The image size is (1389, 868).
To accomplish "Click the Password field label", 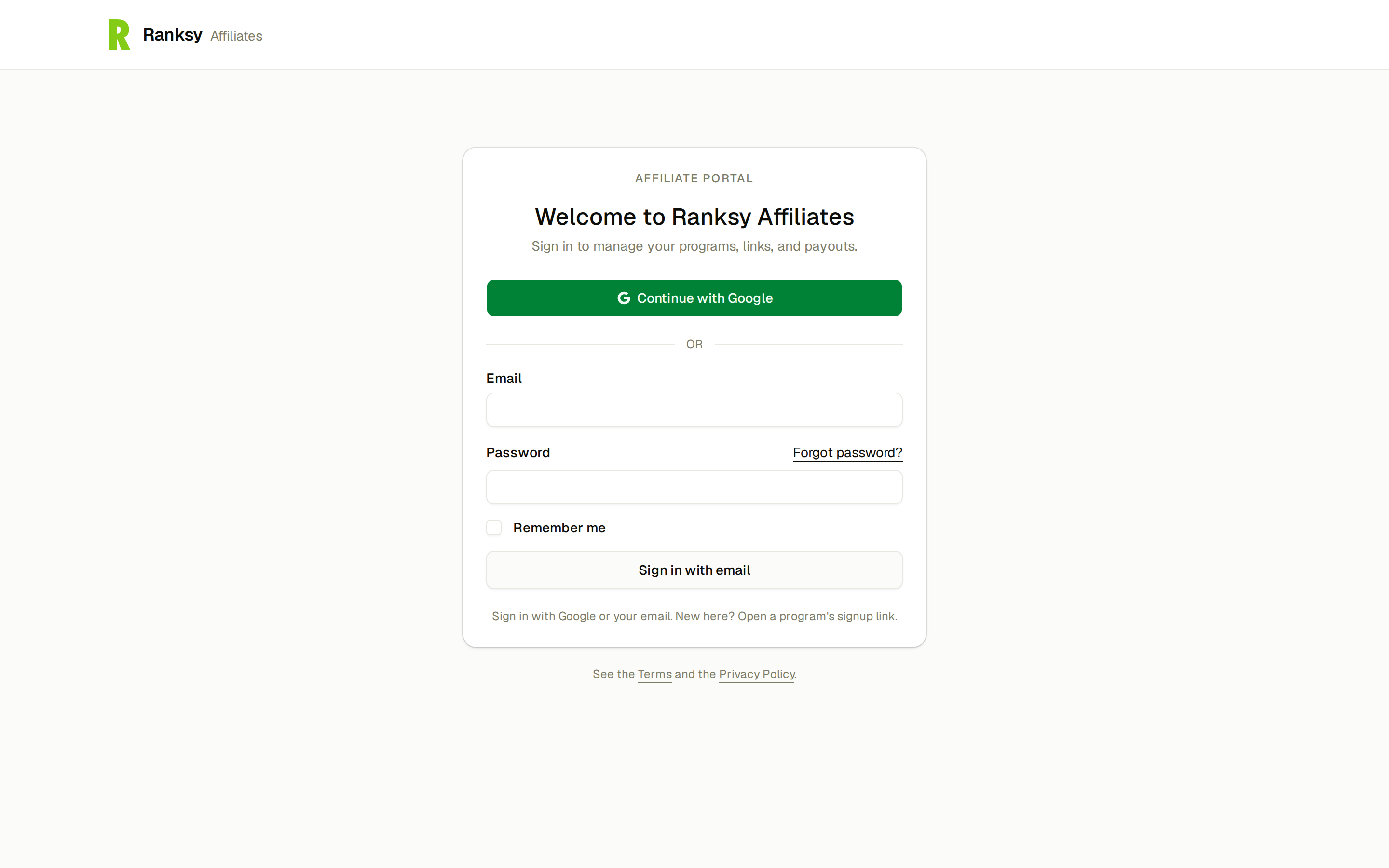I will [x=517, y=452].
